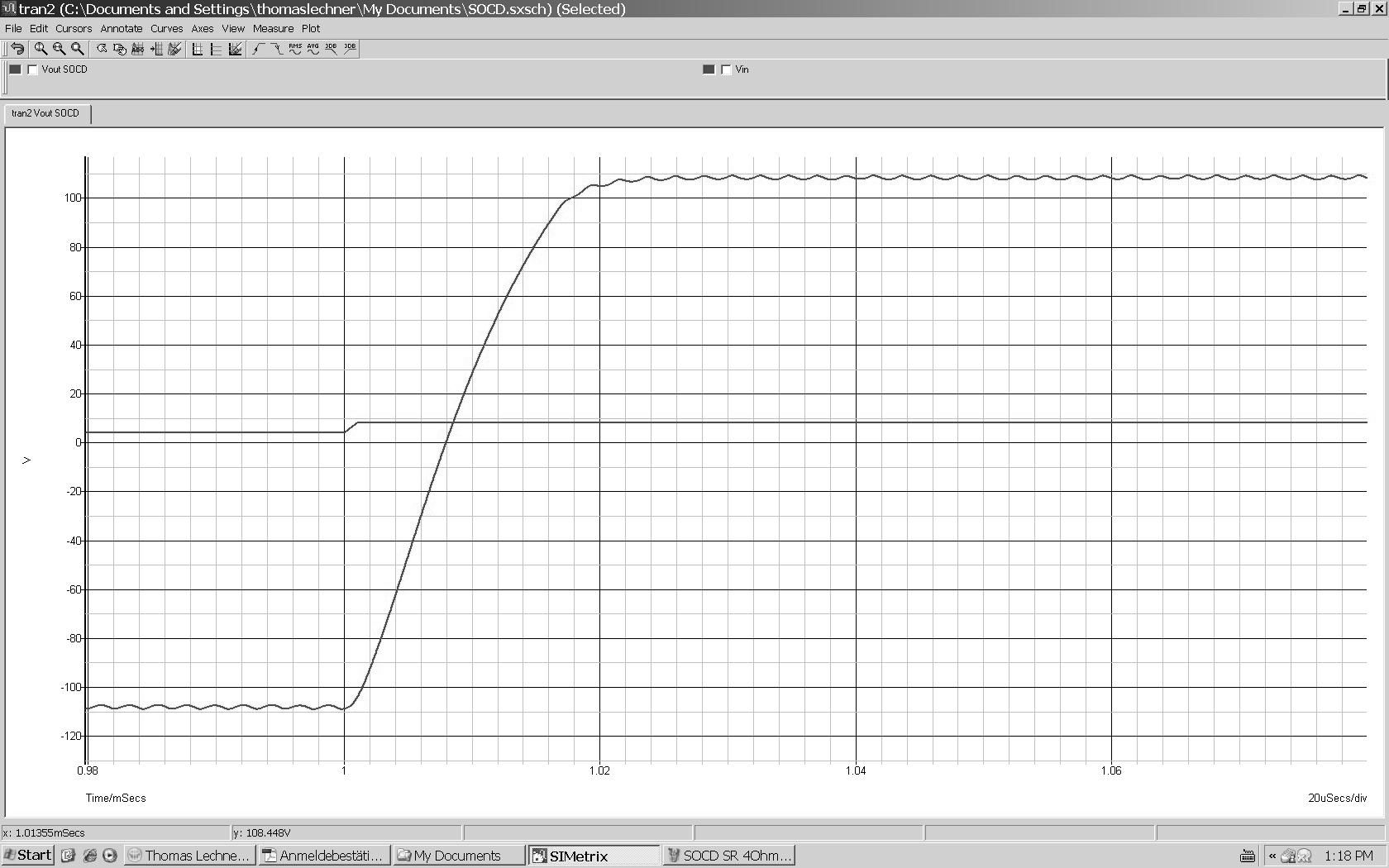Restore down the graph window
Screen dimensions: 1389x868
1362,8
